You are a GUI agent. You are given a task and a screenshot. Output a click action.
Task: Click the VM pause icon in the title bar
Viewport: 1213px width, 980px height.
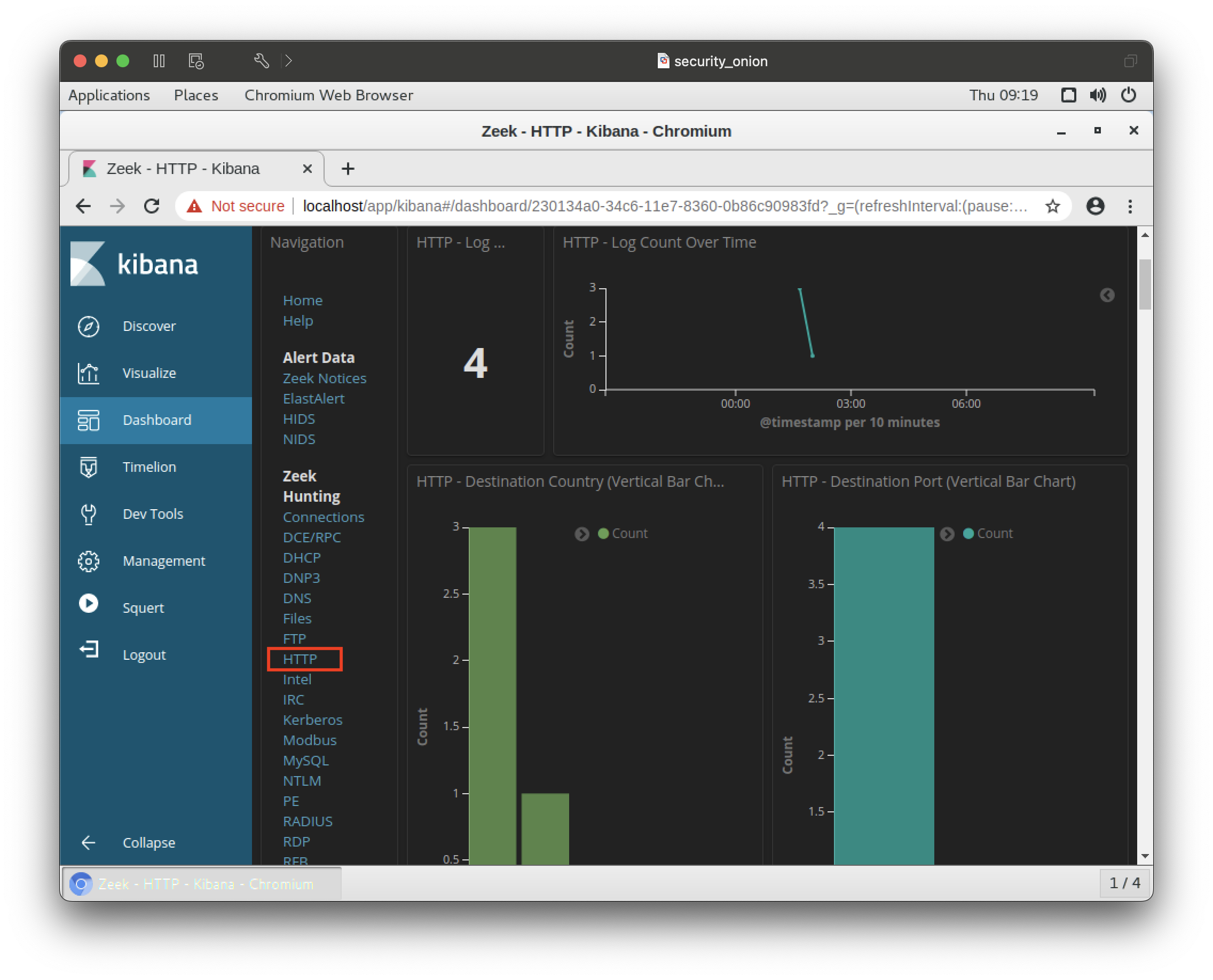159,60
